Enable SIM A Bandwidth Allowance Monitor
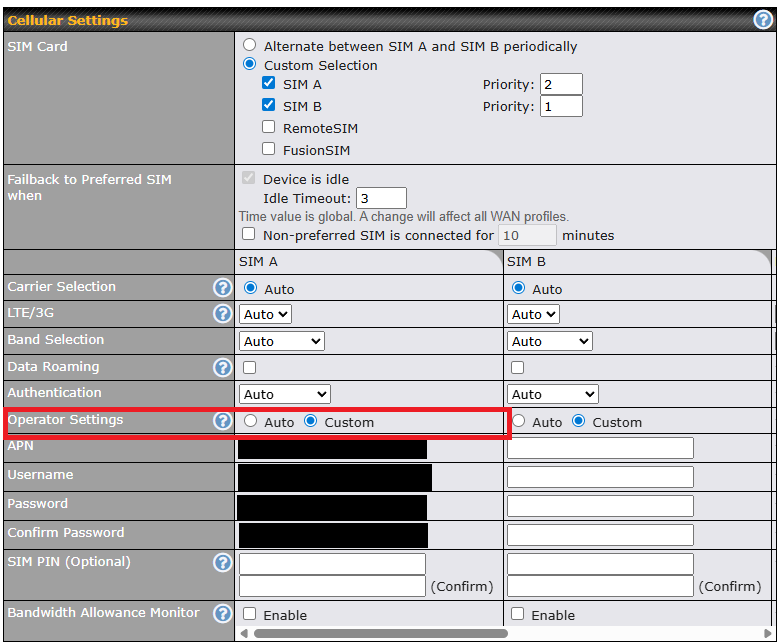Image resolution: width=780 pixels, height=644 pixels. point(249,614)
